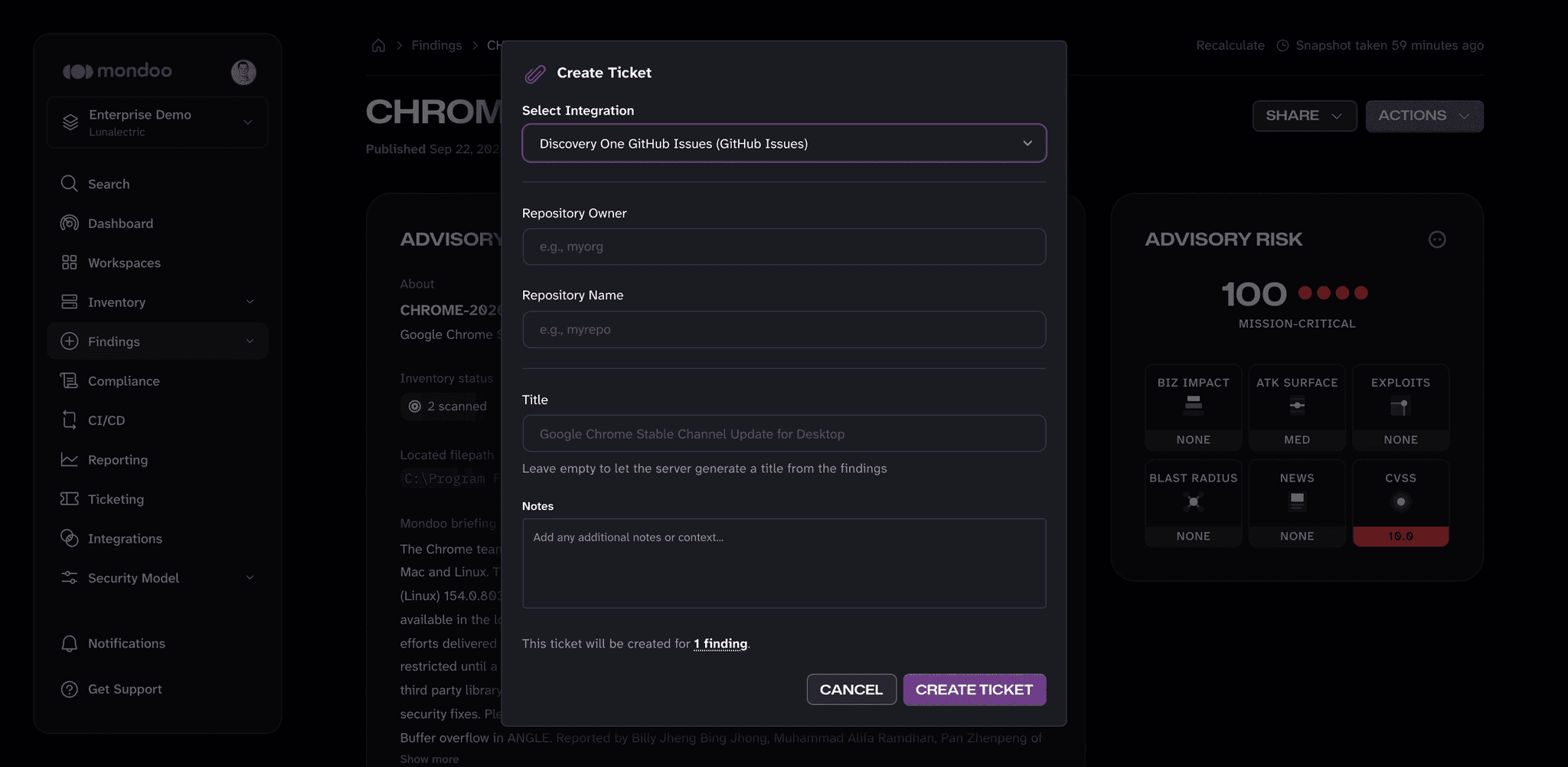Click the BLAST RADIUS risk tile
The width and height of the screenshot is (1568, 767).
[1194, 504]
